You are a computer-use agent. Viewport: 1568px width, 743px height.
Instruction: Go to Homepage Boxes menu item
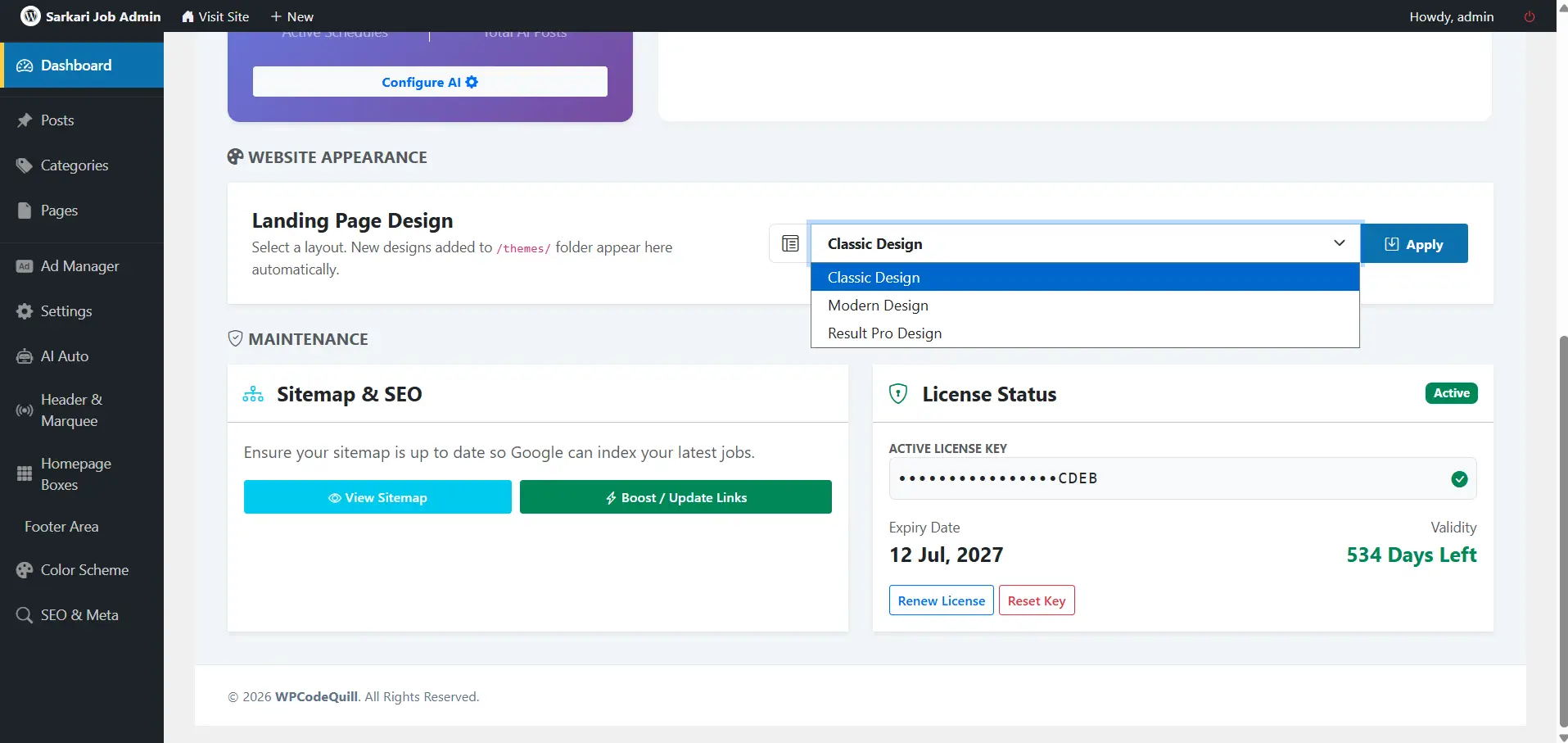coord(75,473)
